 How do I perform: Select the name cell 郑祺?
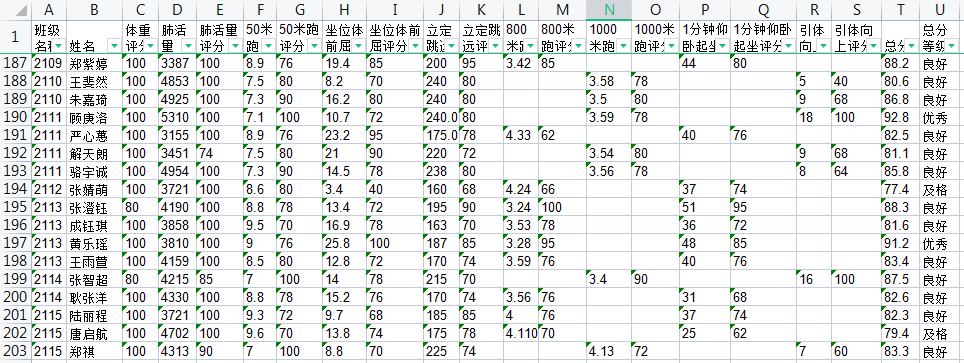tap(93, 351)
